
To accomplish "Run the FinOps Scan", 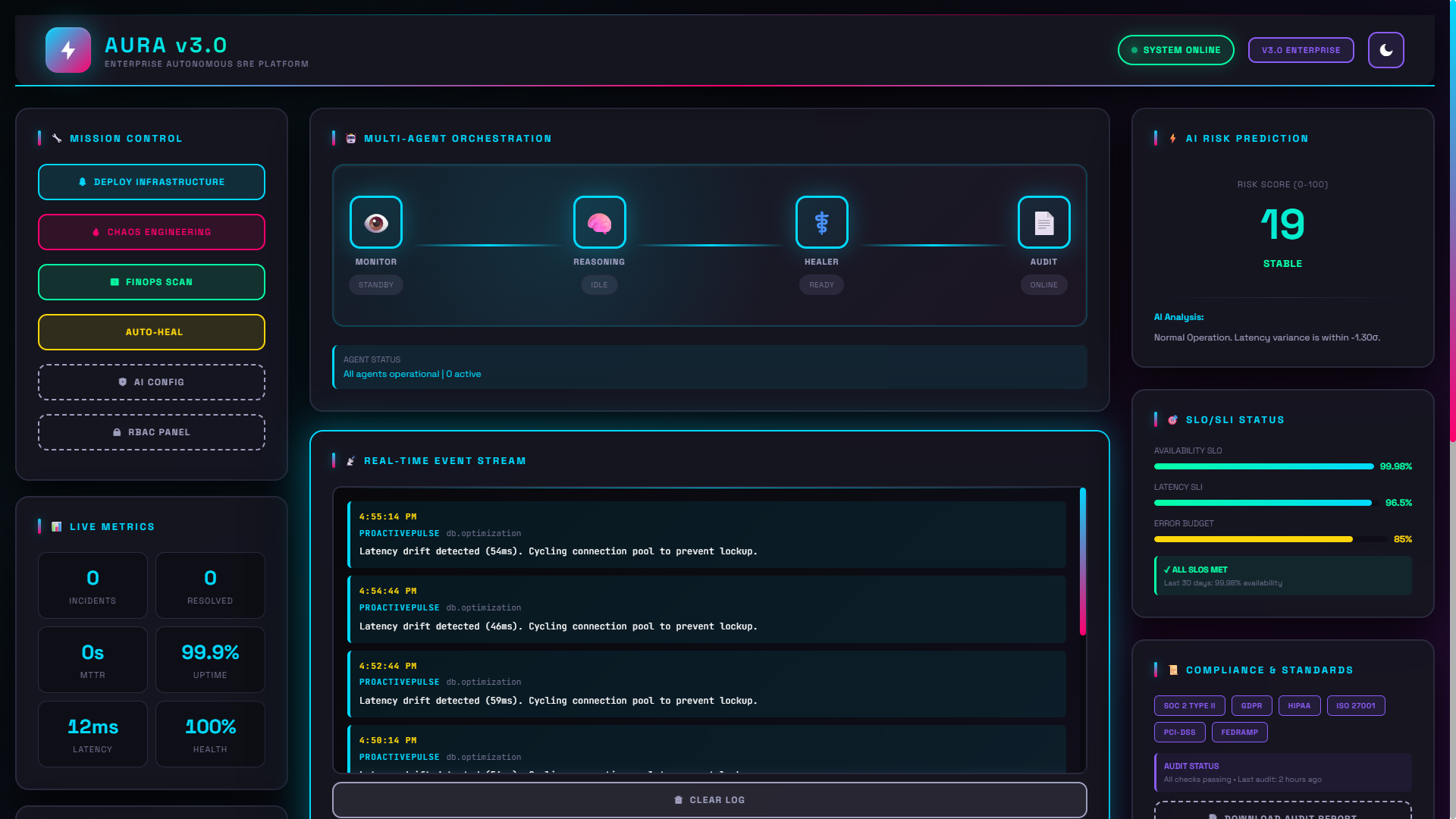I will pyautogui.click(x=152, y=282).
